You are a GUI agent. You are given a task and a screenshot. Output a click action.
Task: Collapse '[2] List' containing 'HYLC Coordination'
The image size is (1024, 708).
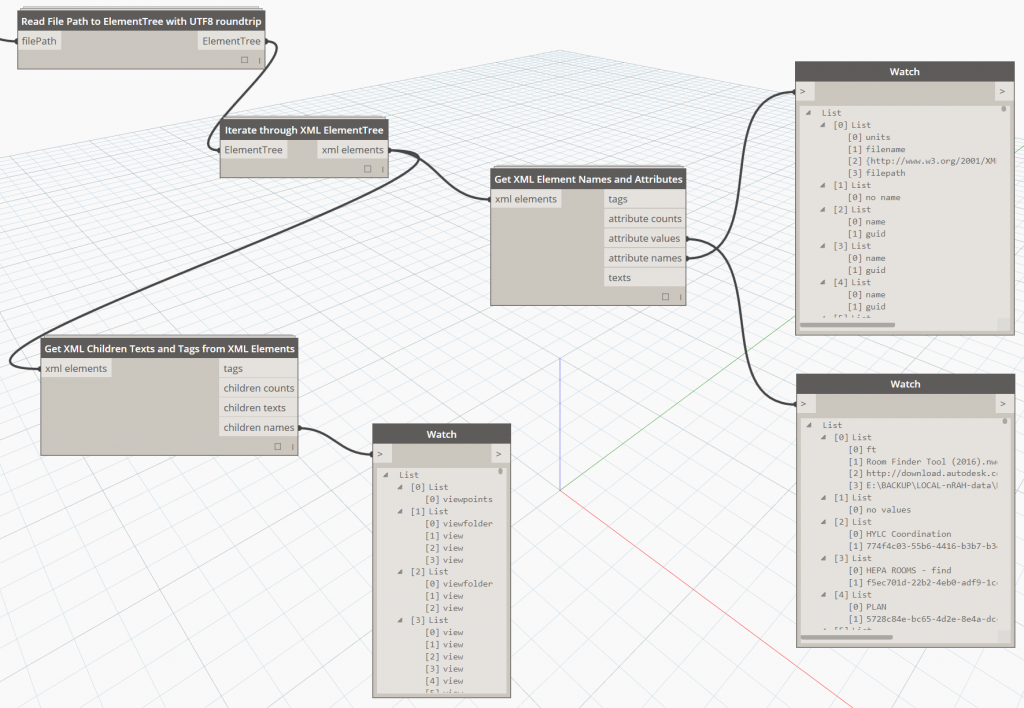(x=824, y=522)
